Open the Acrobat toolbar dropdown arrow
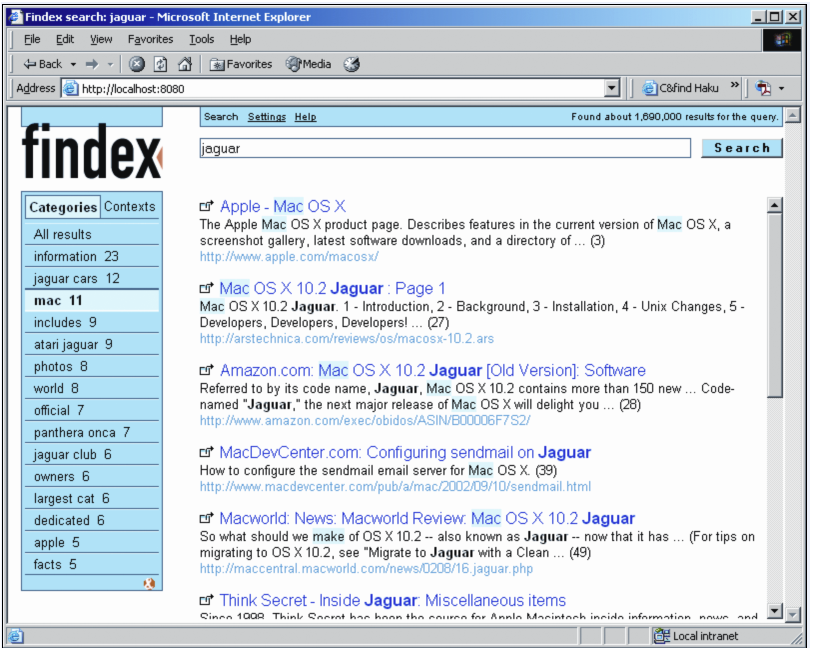The image size is (815, 653). tap(781, 88)
